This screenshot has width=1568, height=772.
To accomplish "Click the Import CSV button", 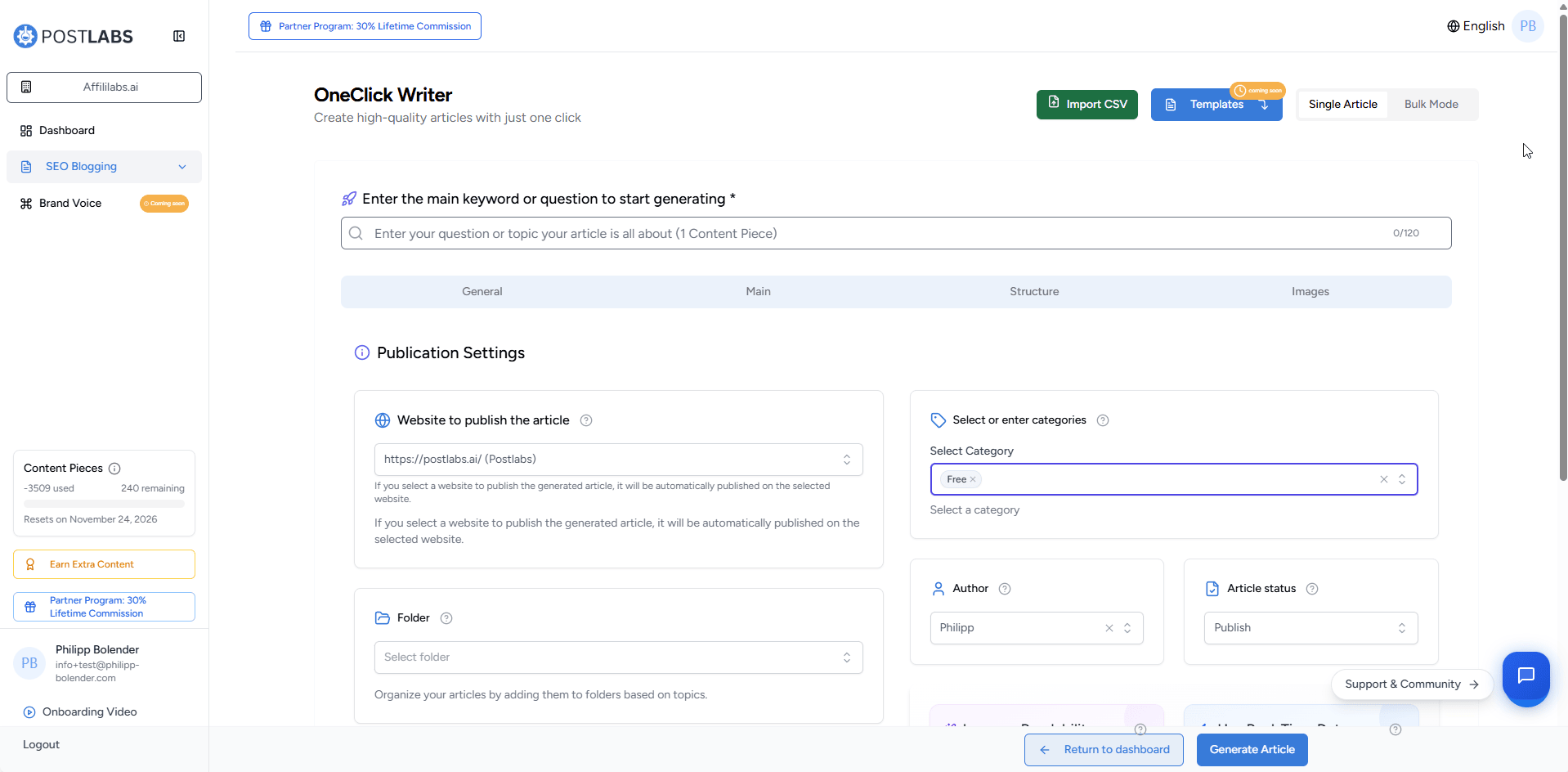I will pyautogui.click(x=1086, y=105).
